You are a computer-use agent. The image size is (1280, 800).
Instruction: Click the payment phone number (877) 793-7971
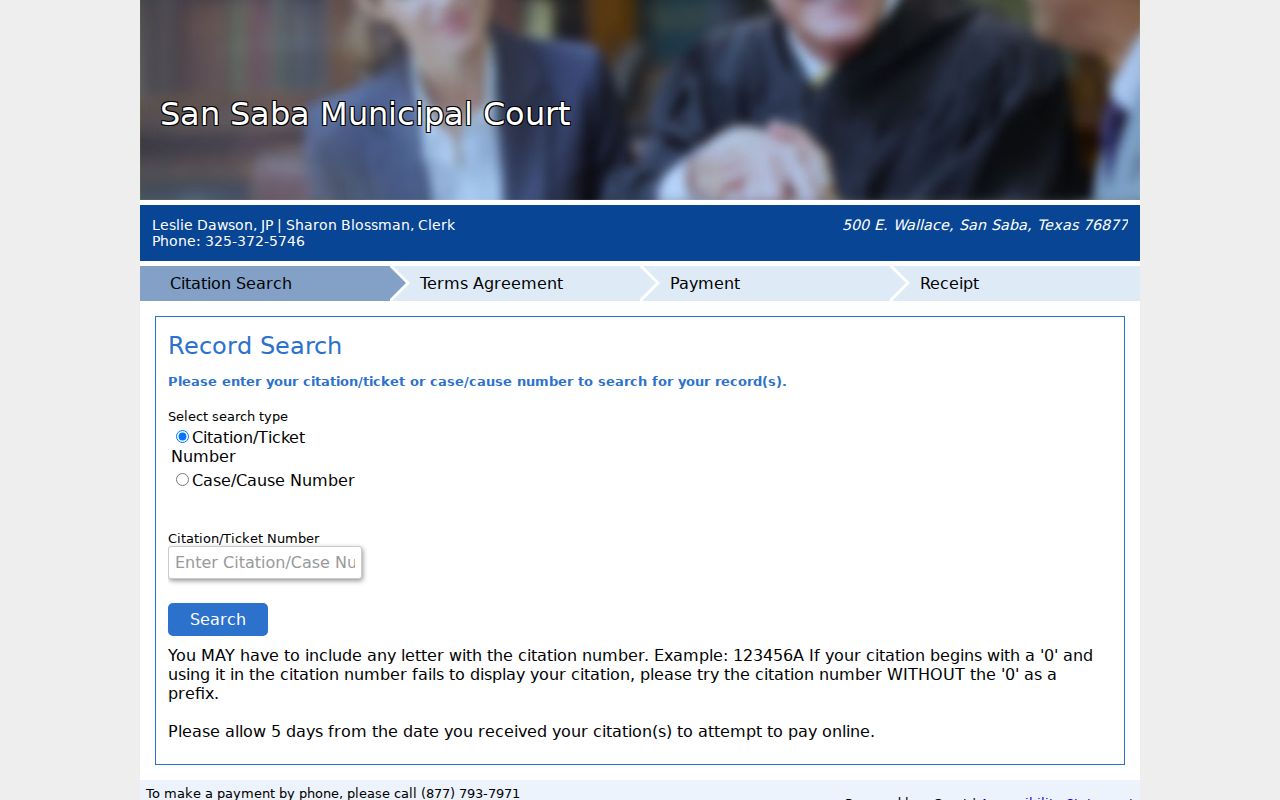point(470,793)
